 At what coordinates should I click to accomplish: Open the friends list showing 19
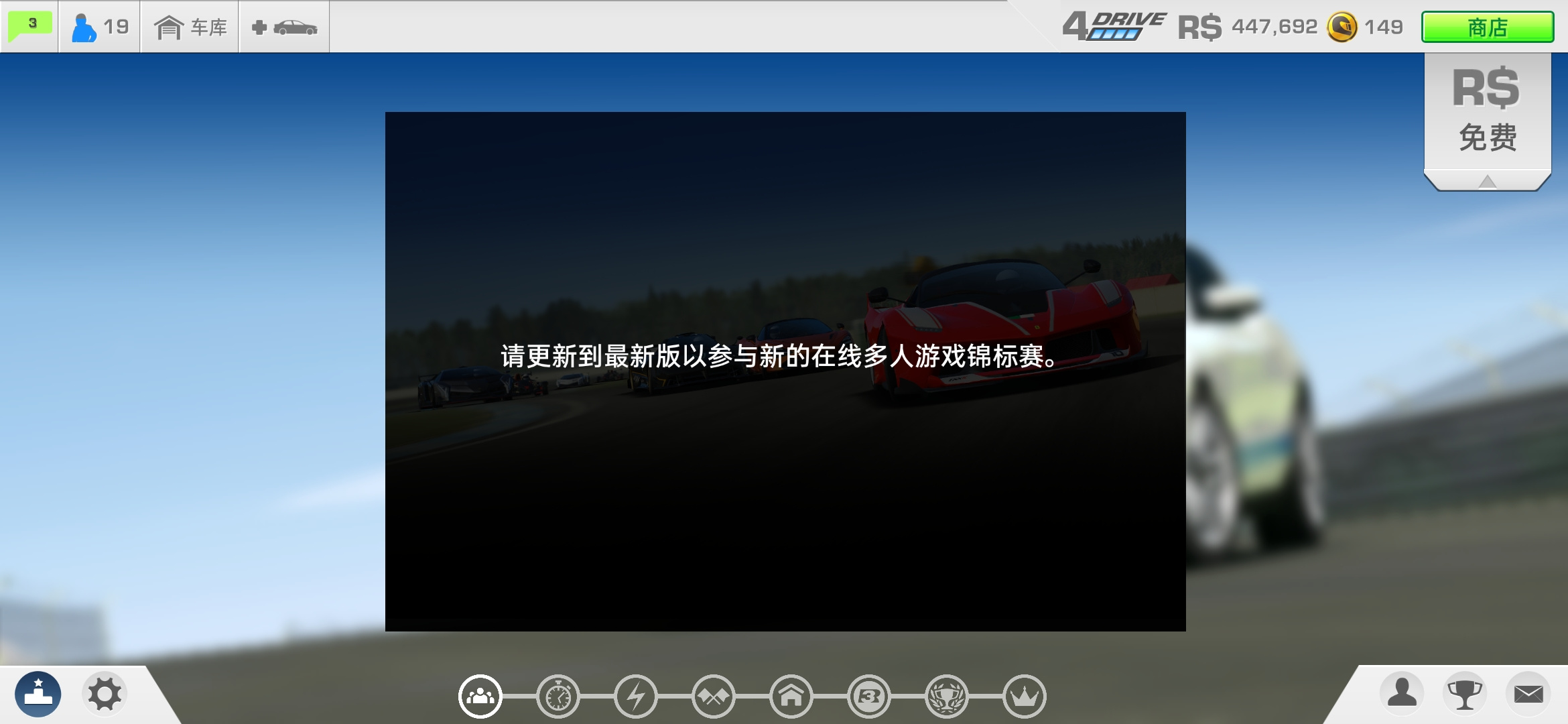point(100,27)
